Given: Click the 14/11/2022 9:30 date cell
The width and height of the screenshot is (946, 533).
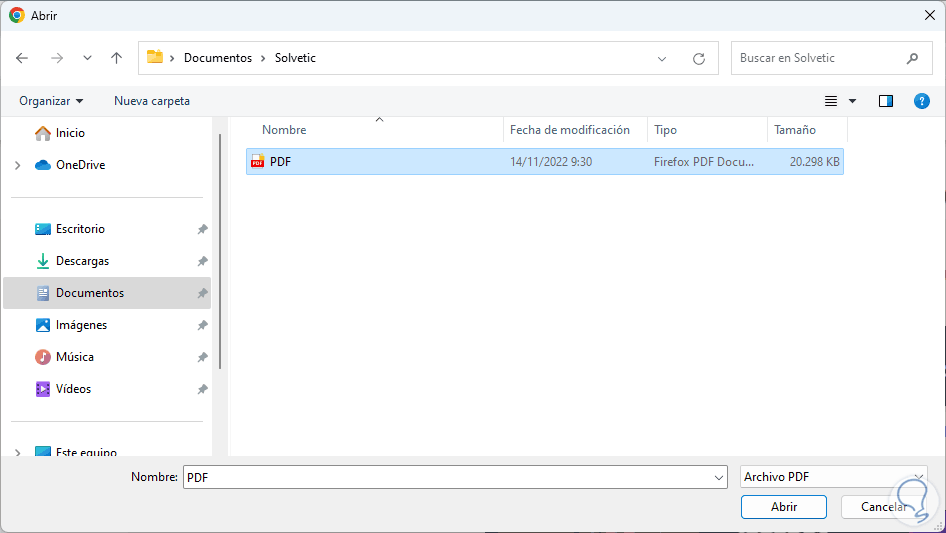Looking at the screenshot, I should coord(551,162).
